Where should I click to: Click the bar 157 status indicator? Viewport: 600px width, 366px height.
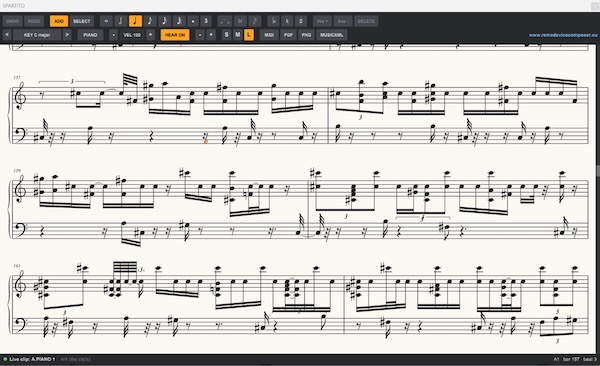[571, 359]
